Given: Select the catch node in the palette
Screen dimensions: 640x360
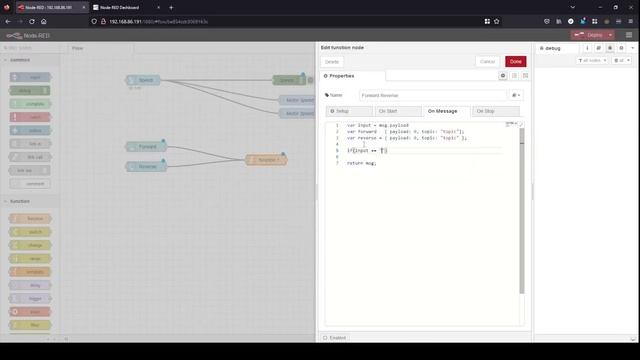Looking at the screenshot, I should (30, 117).
